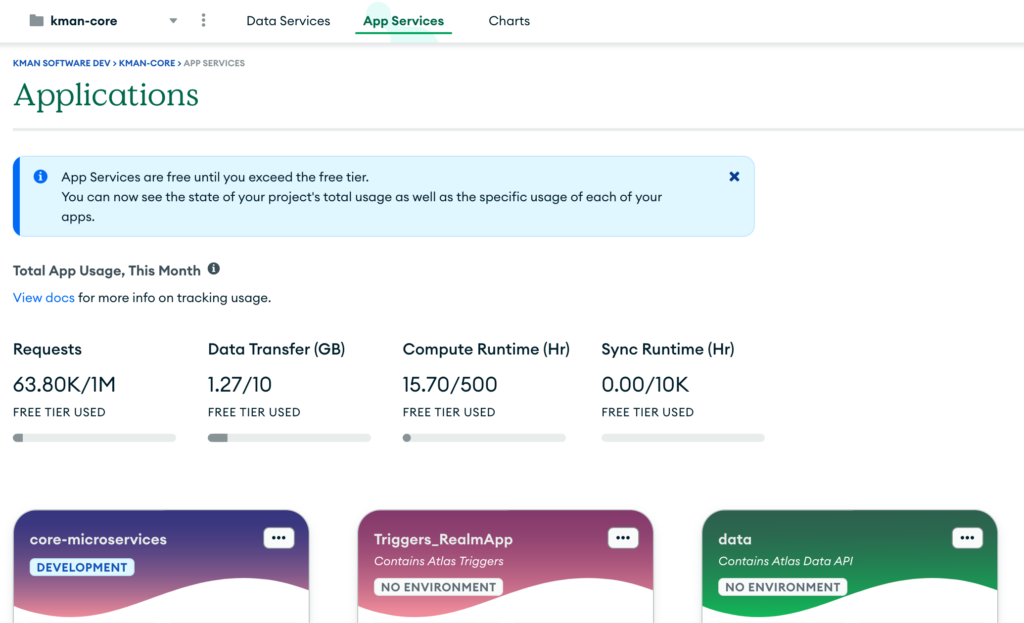Click the blue info icon in banner
The image size is (1024, 623).
tap(41, 177)
